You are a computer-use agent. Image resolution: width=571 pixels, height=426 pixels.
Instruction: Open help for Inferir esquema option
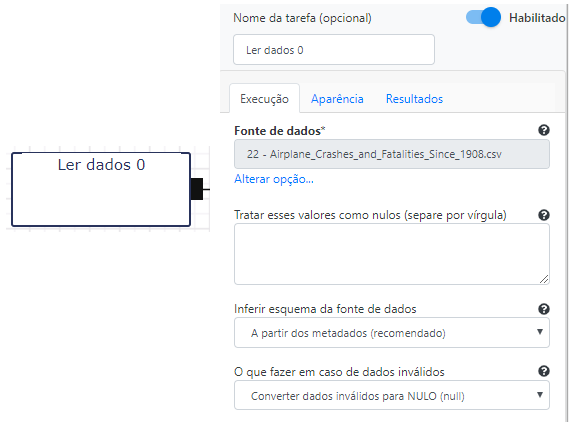tap(544, 309)
